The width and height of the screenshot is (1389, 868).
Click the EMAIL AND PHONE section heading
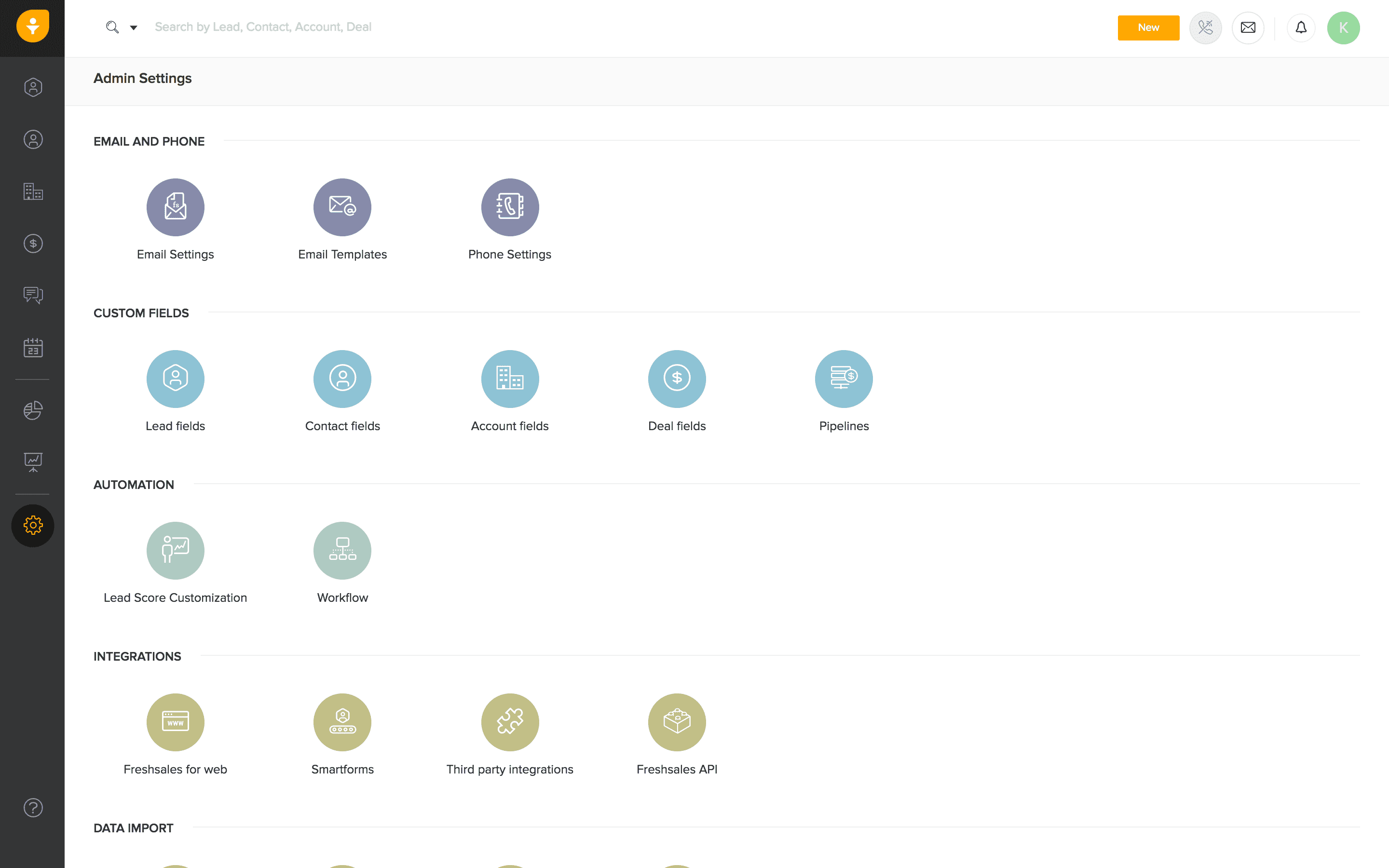pos(149,141)
